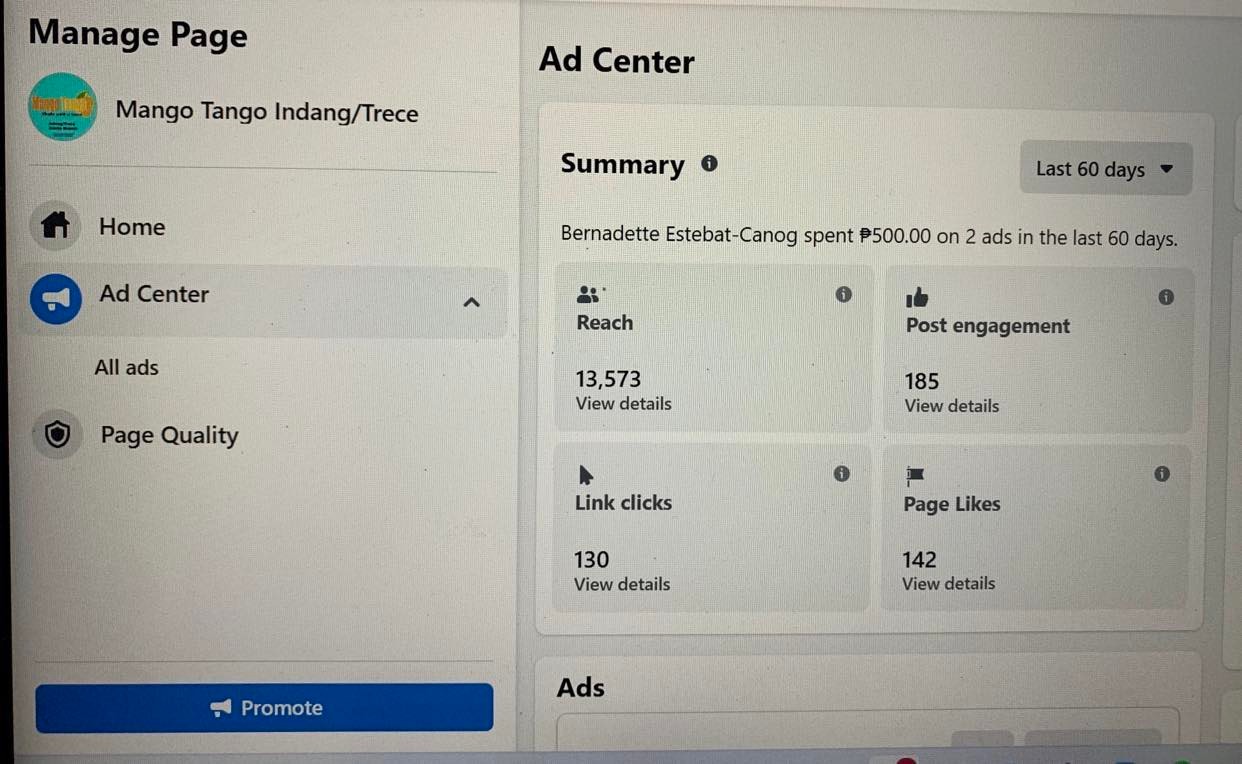Screen dimensions: 1242x764
Task: View details for Link clicks
Action: coord(621,584)
